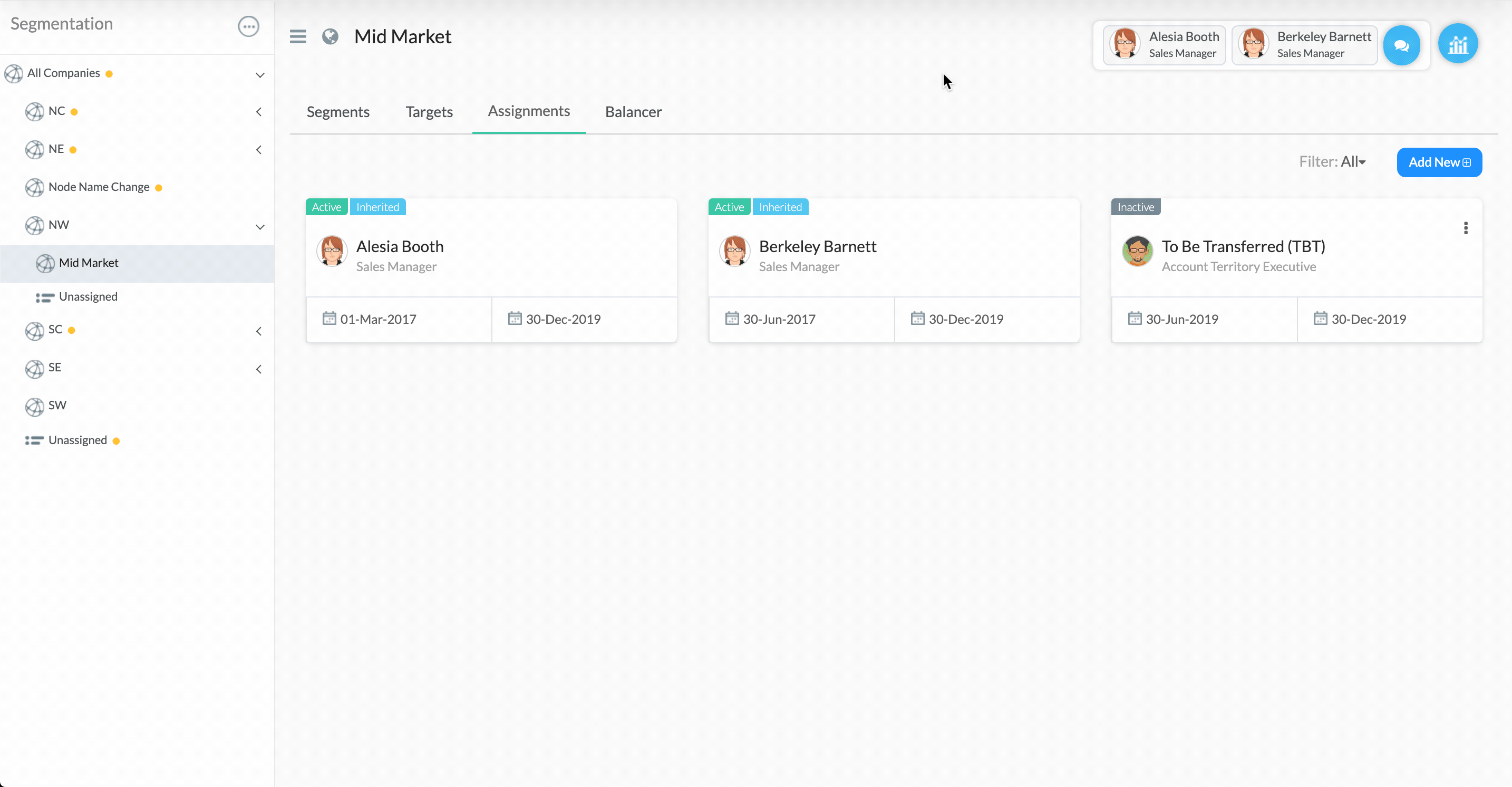Image resolution: width=1512 pixels, height=787 pixels.
Task: Collapse the All Companies tree node
Action: (260, 75)
